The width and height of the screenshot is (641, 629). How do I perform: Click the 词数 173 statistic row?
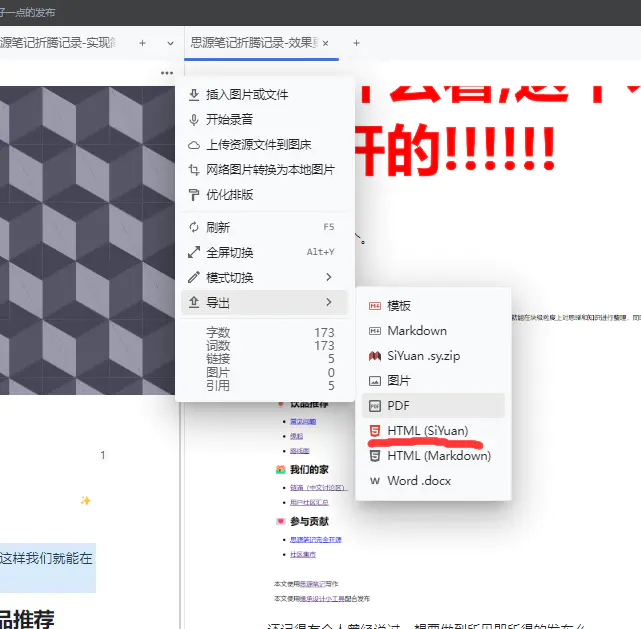tap(270, 346)
